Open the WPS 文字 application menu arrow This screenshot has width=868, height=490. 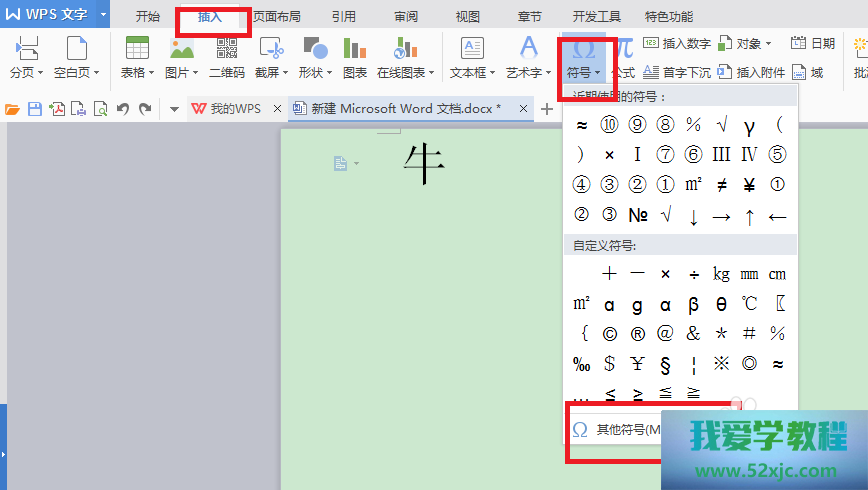[x=103, y=15]
